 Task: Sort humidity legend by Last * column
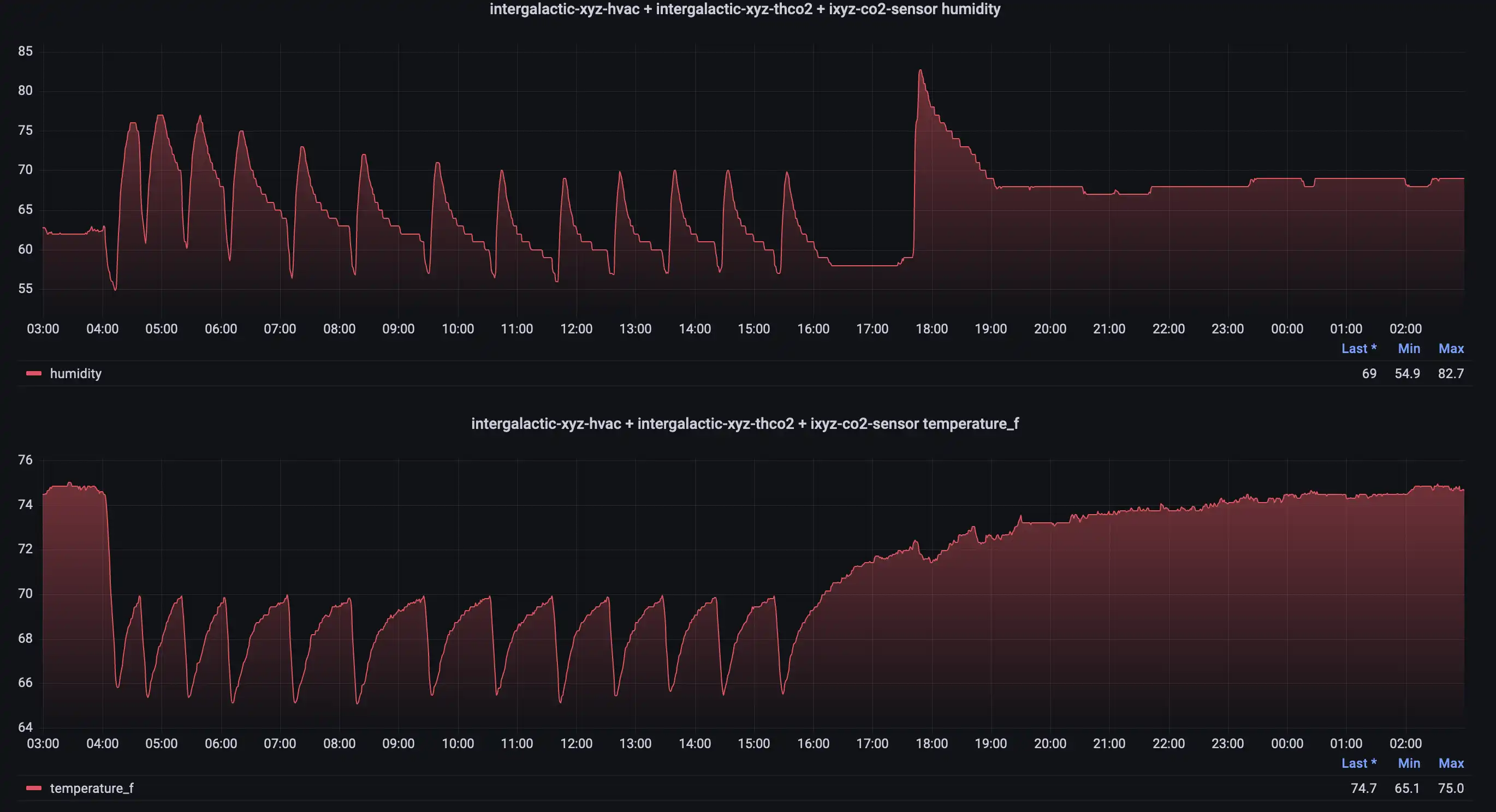[1359, 348]
